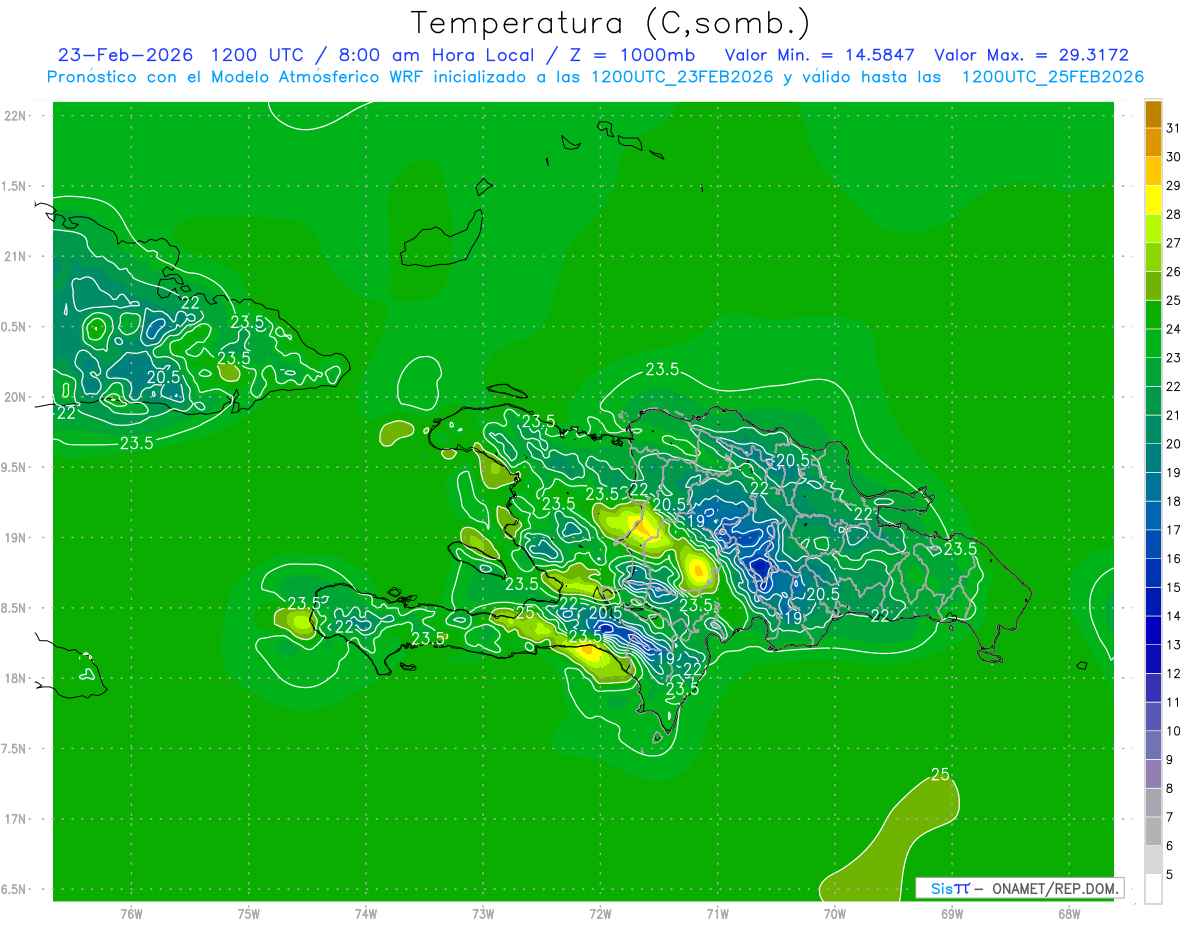The width and height of the screenshot is (1200, 927).
Task: Select the "Valor Max. = 29.3172" value
Action: (1032, 55)
